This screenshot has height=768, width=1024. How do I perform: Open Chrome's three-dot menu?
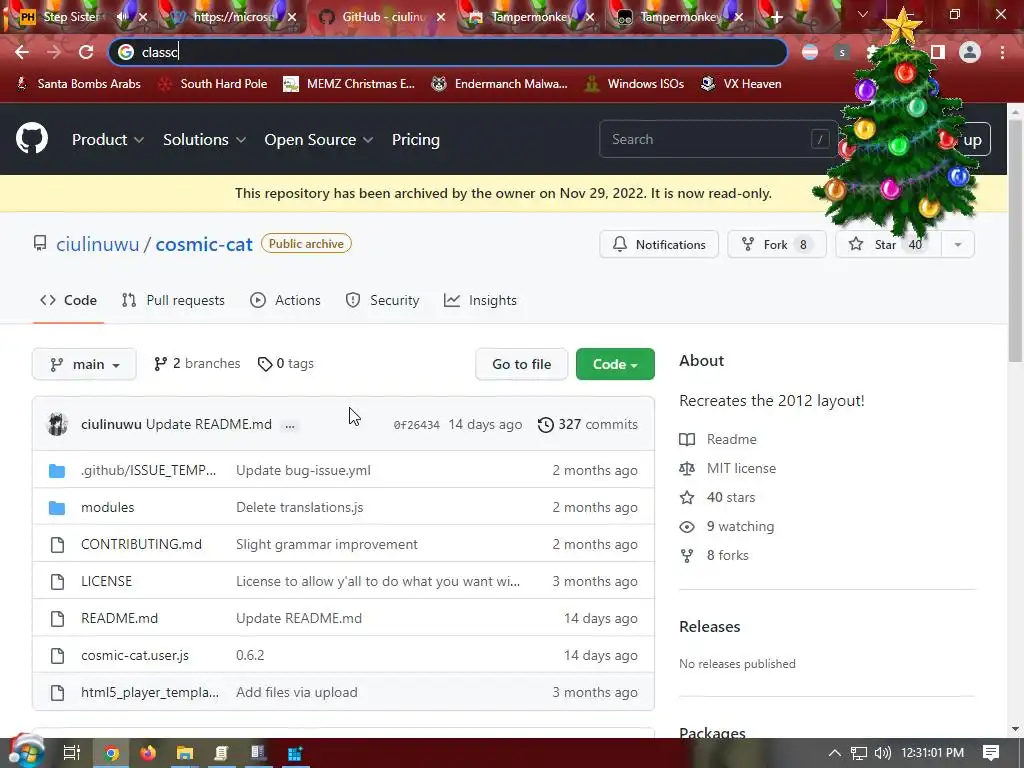click(x=1002, y=52)
